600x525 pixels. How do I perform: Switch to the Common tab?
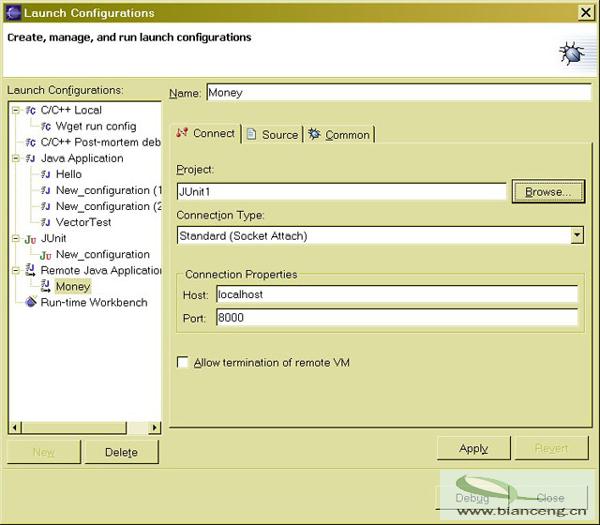click(339, 134)
